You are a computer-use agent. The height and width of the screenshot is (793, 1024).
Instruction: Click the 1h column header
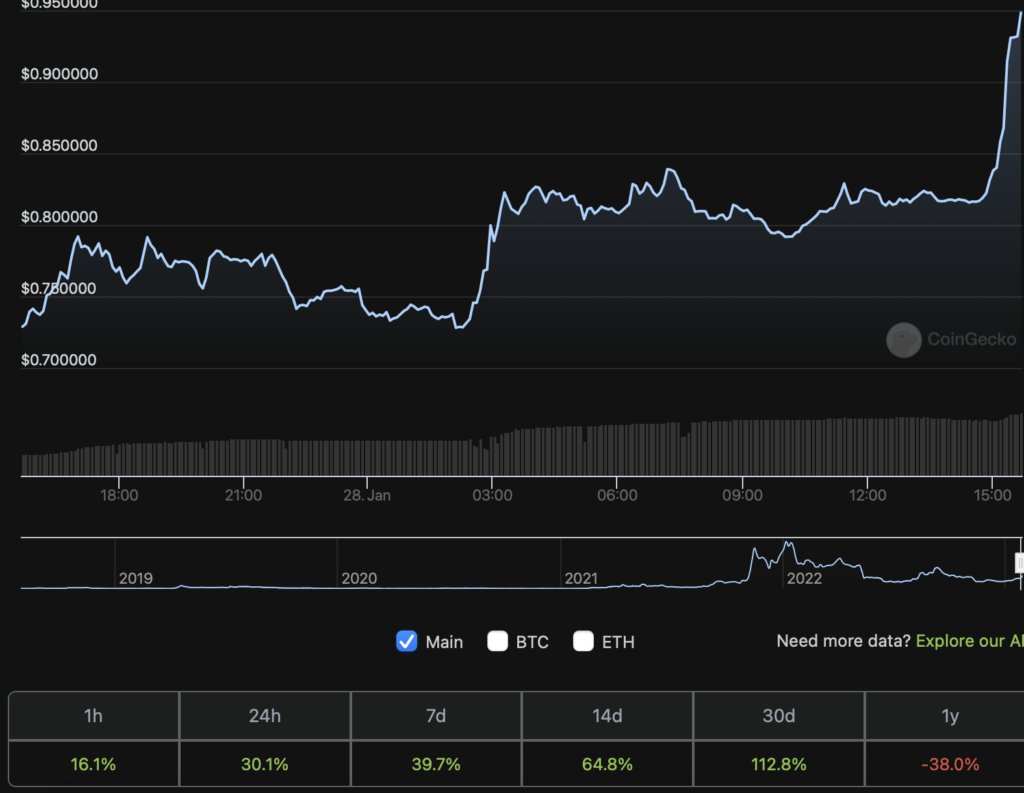tap(93, 716)
